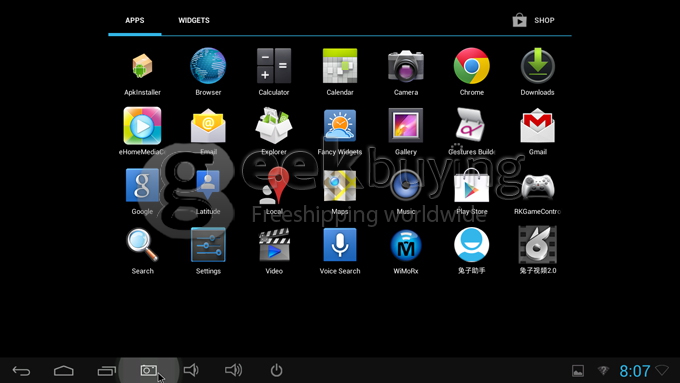This screenshot has width=680, height=383.
Task: Launch RKGameControl gamepad app
Action: (538, 186)
